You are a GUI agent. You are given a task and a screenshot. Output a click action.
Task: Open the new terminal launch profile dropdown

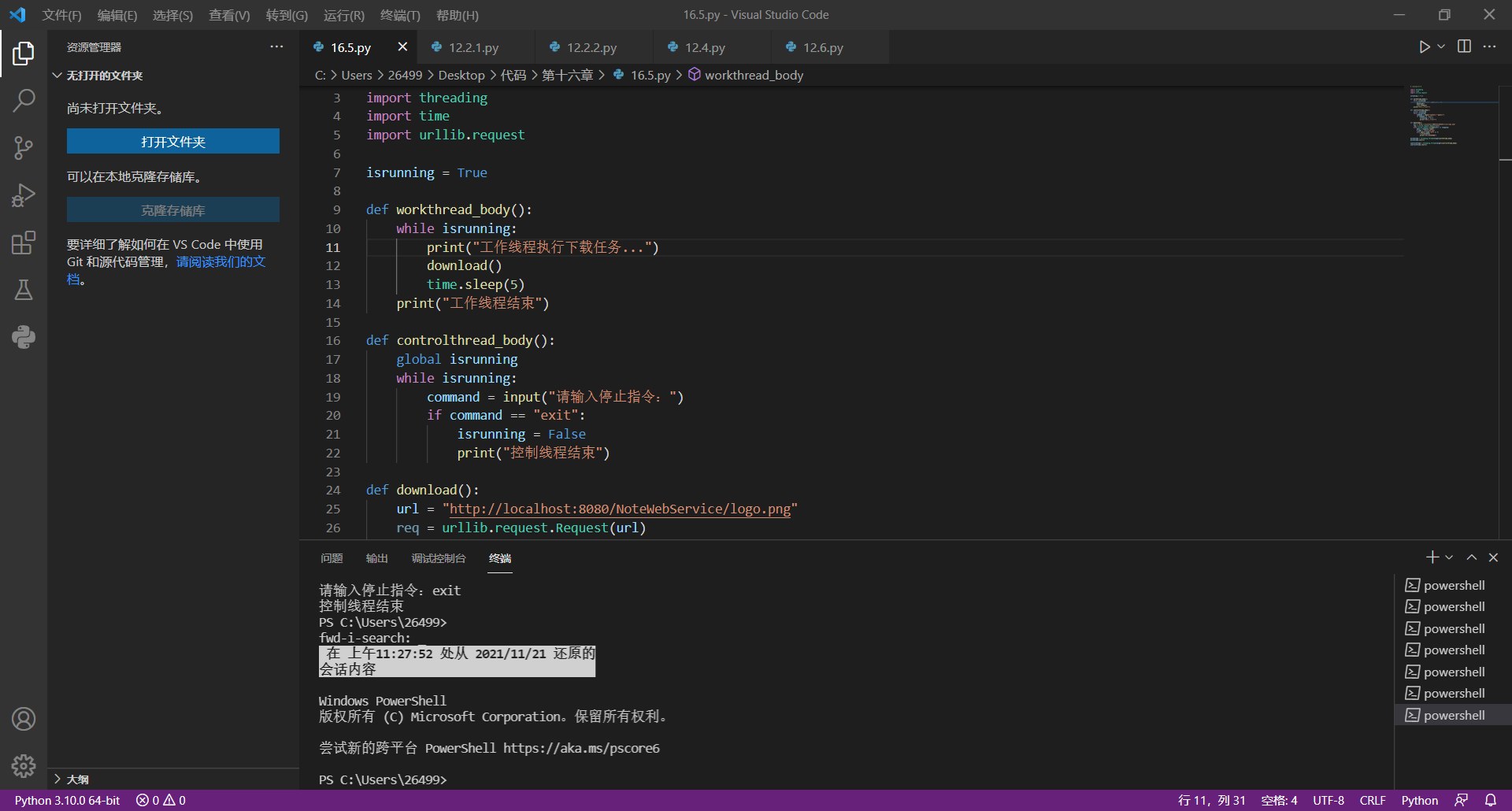1449,557
